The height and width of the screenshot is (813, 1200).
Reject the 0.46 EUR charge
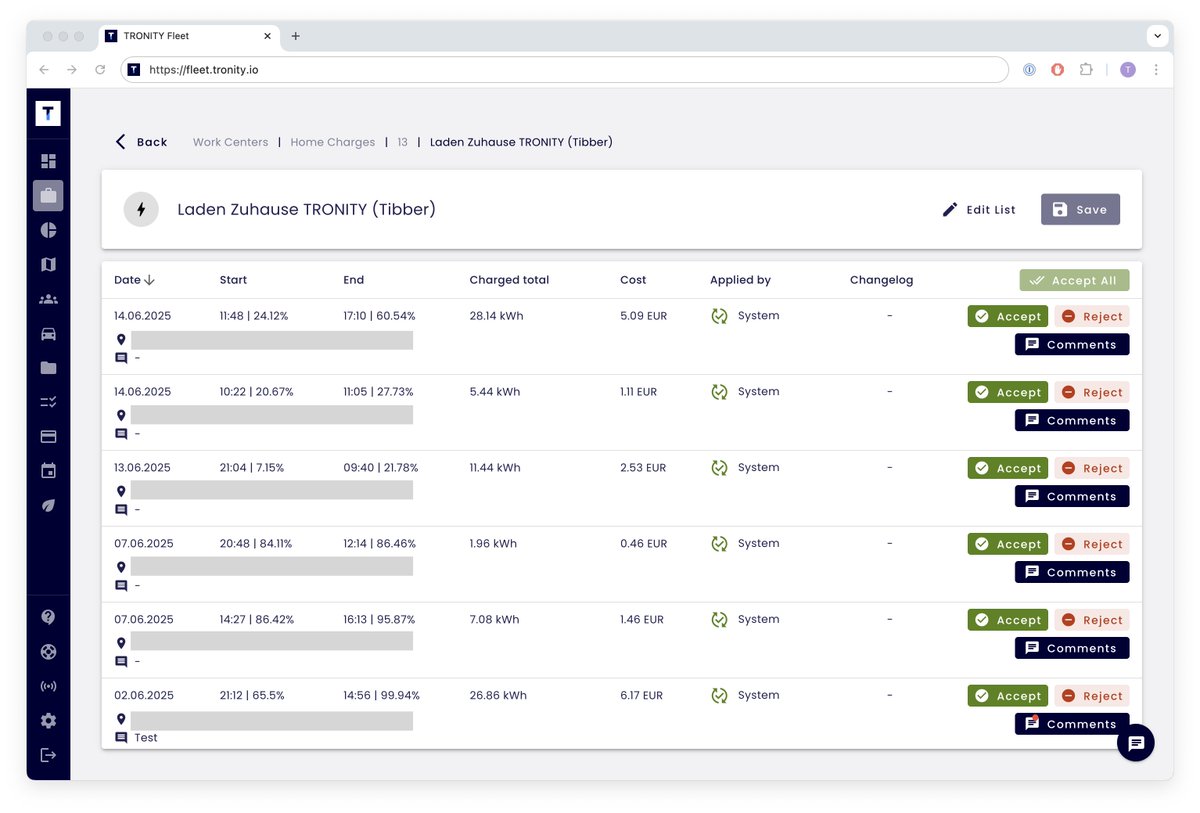1091,544
